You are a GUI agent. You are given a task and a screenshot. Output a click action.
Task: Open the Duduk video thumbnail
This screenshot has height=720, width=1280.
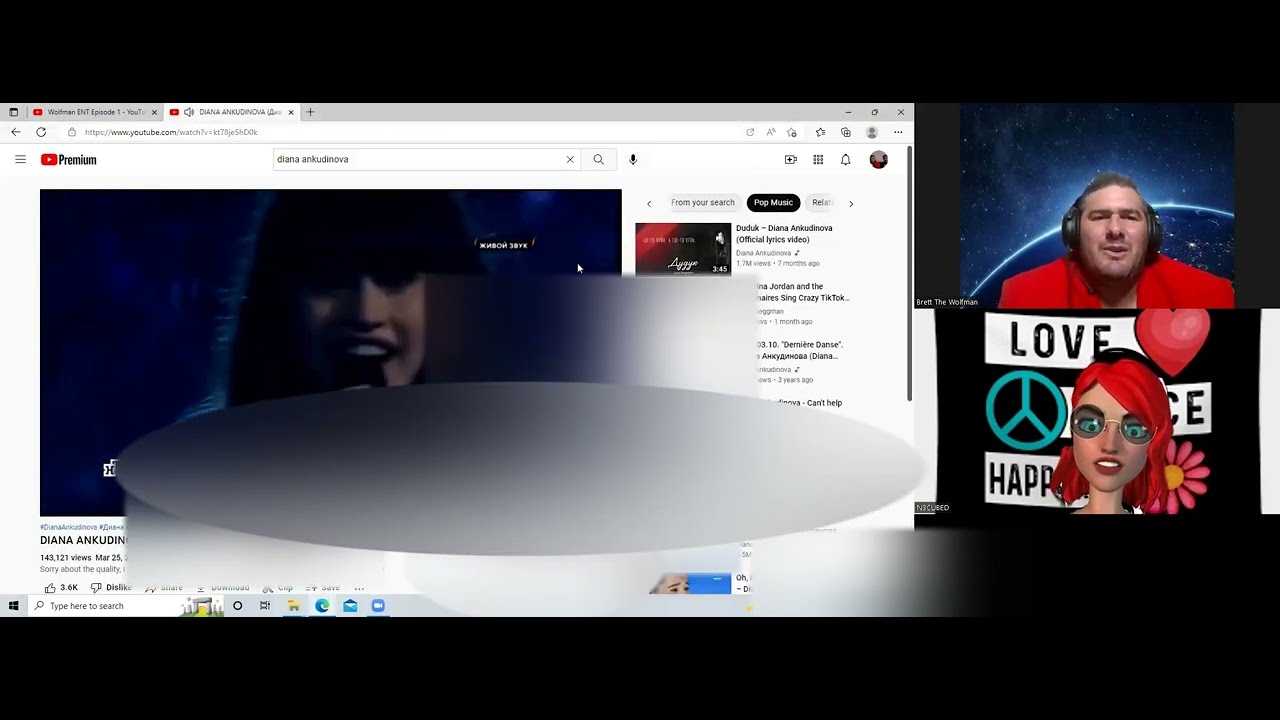(683, 249)
